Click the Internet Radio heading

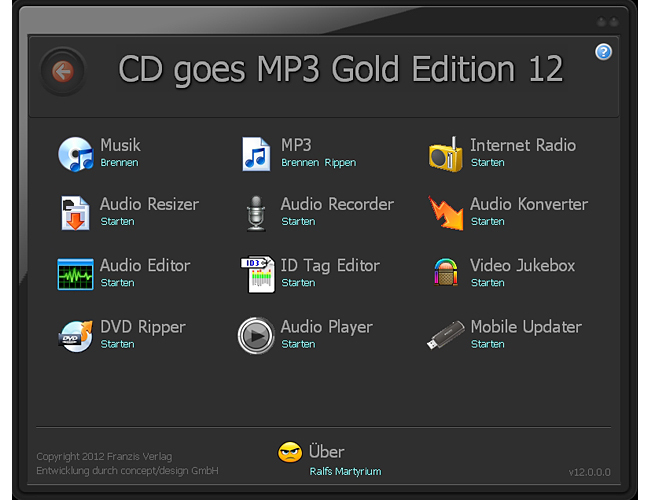pyautogui.click(x=523, y=145)
